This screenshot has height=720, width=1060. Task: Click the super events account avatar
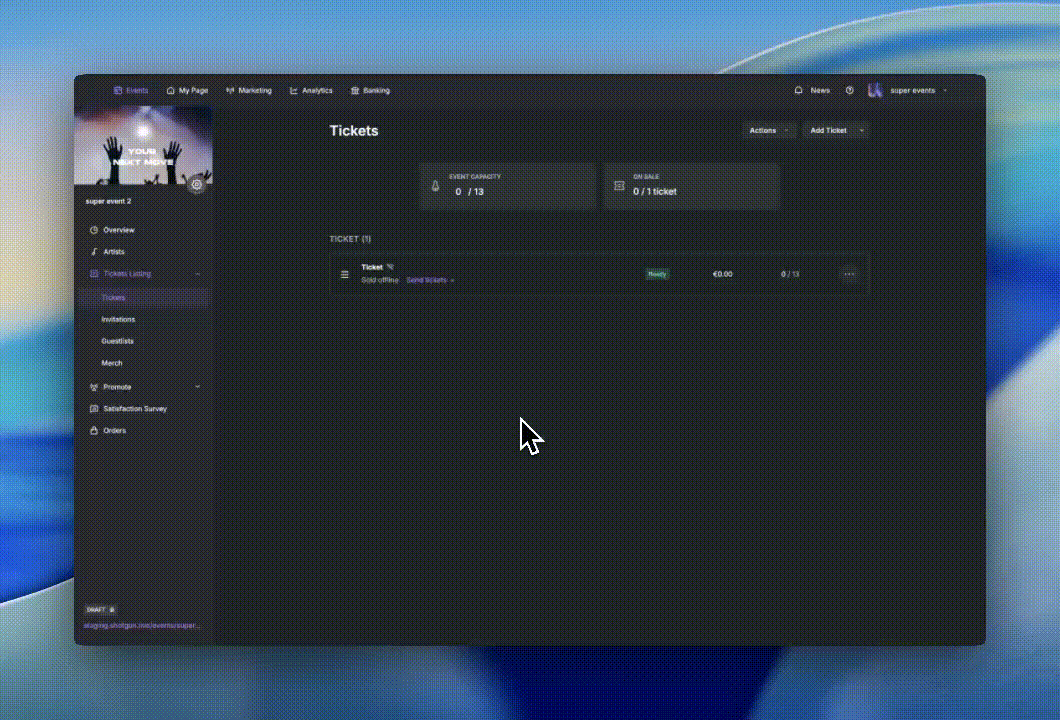875,91
